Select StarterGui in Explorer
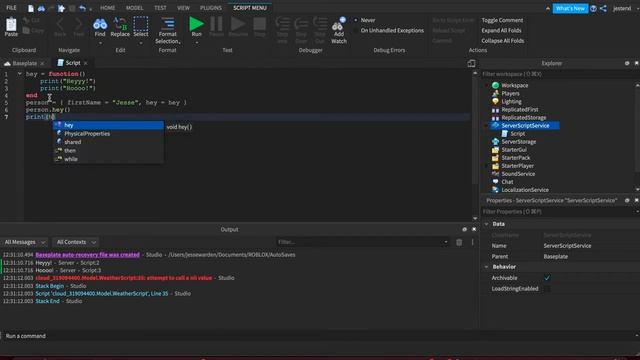Screen dimensions: 640x360 tap(513, 150)
